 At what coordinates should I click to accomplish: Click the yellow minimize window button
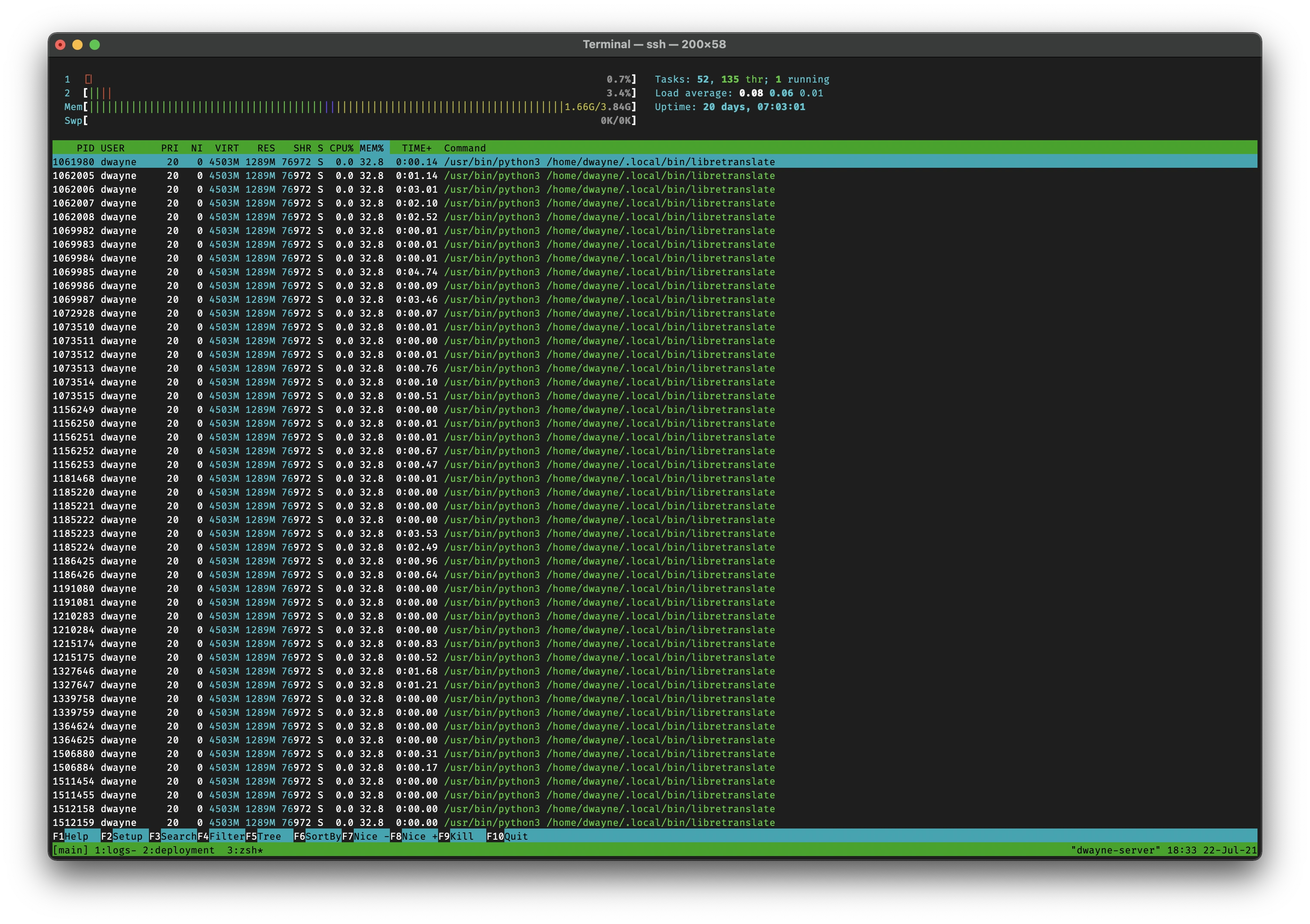pos(77,44)
